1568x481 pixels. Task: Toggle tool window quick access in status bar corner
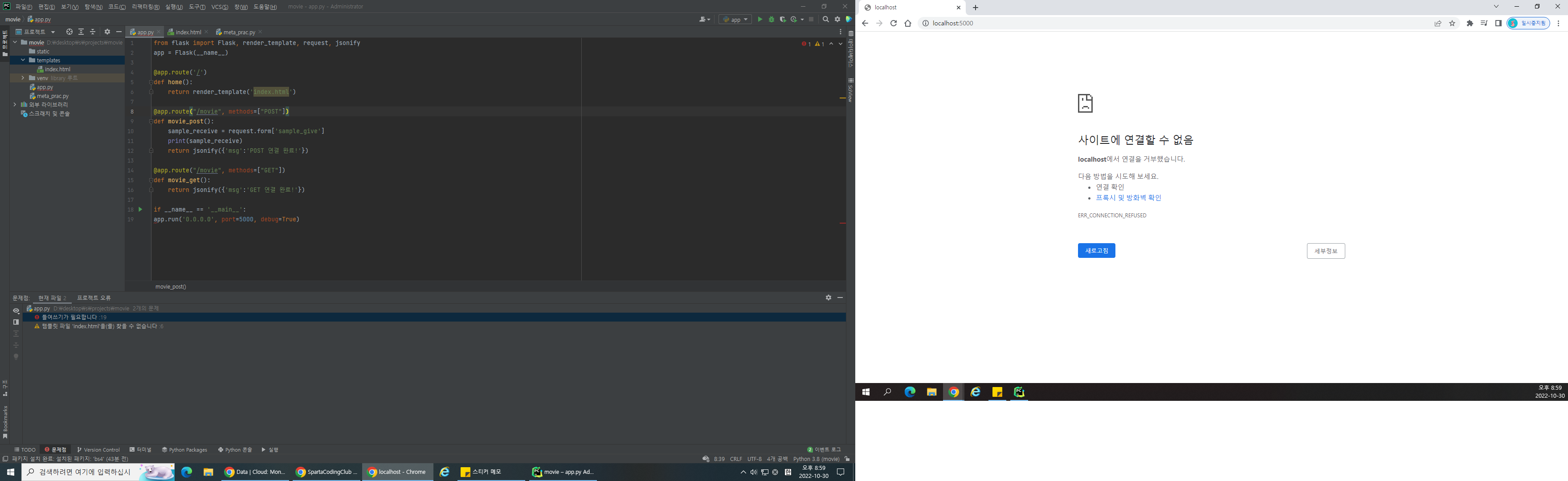(x=5, y=459)
